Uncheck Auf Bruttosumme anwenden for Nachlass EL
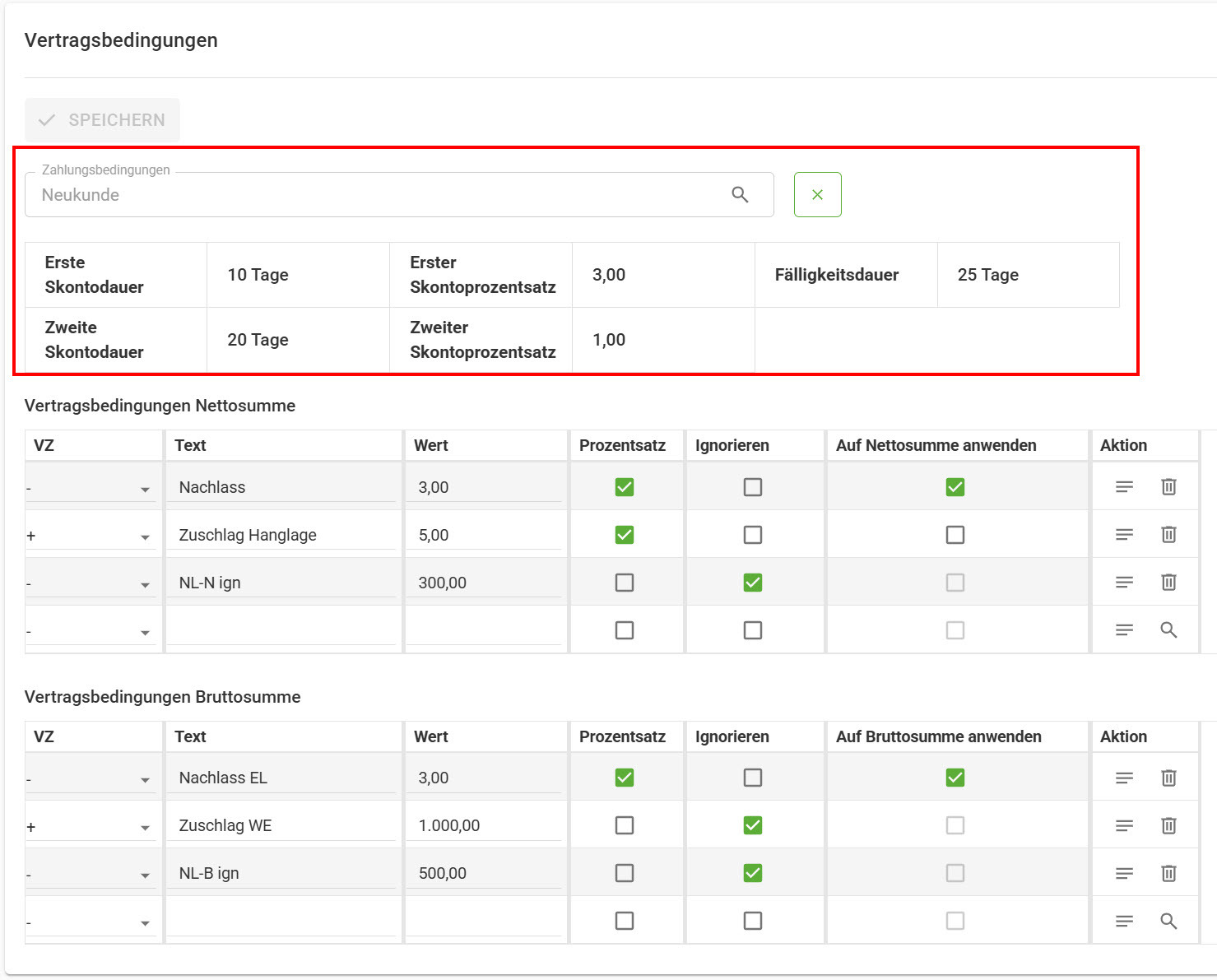1217x980 pixels. (955, 778)
